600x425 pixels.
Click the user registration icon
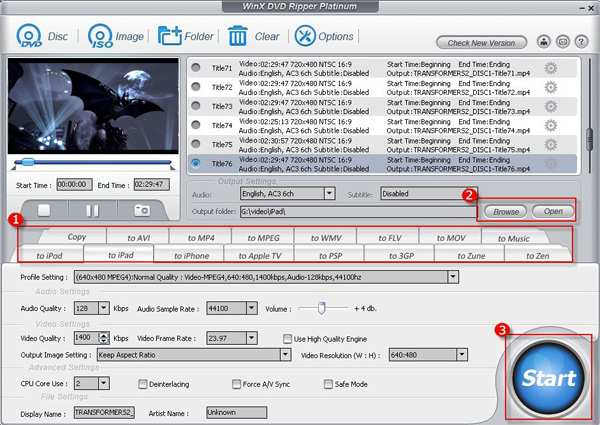[544, 41]
